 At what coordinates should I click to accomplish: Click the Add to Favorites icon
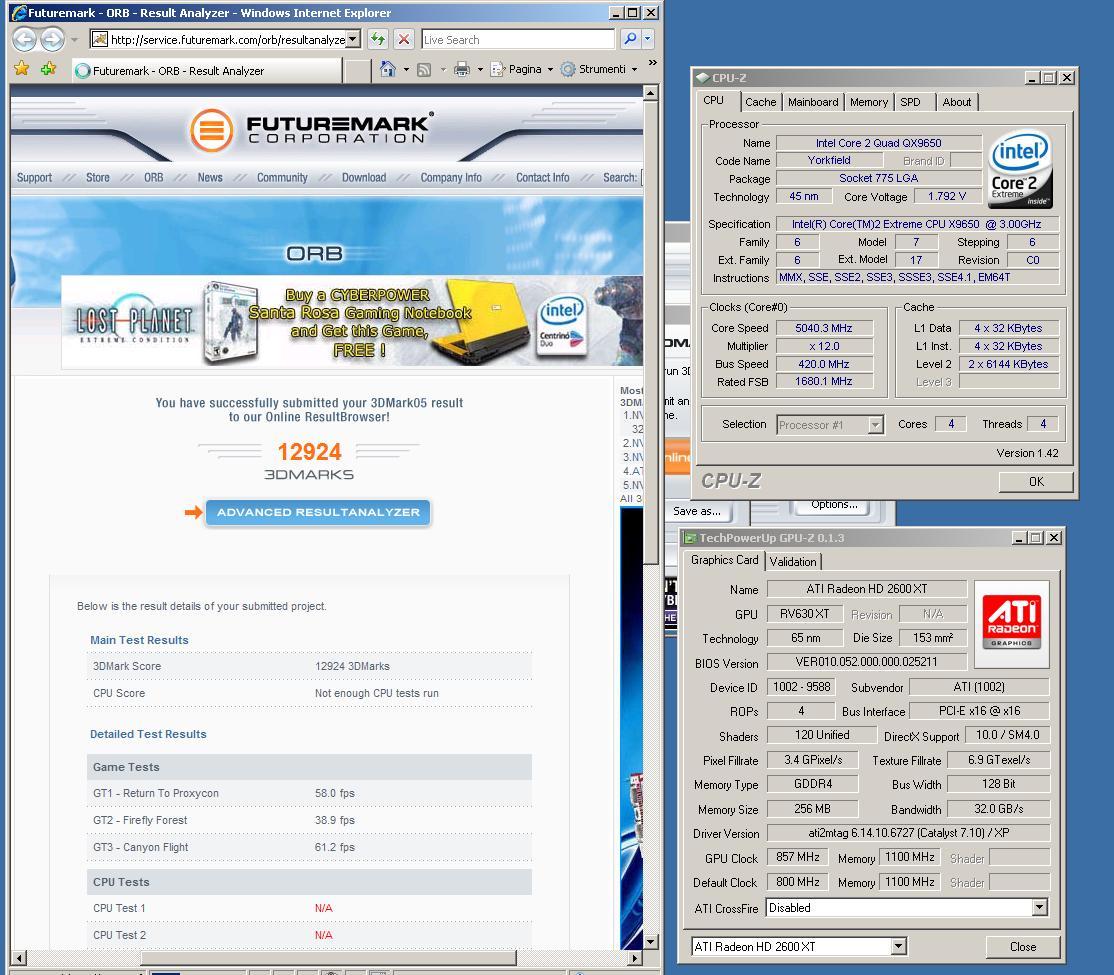(x=48, y=69)
